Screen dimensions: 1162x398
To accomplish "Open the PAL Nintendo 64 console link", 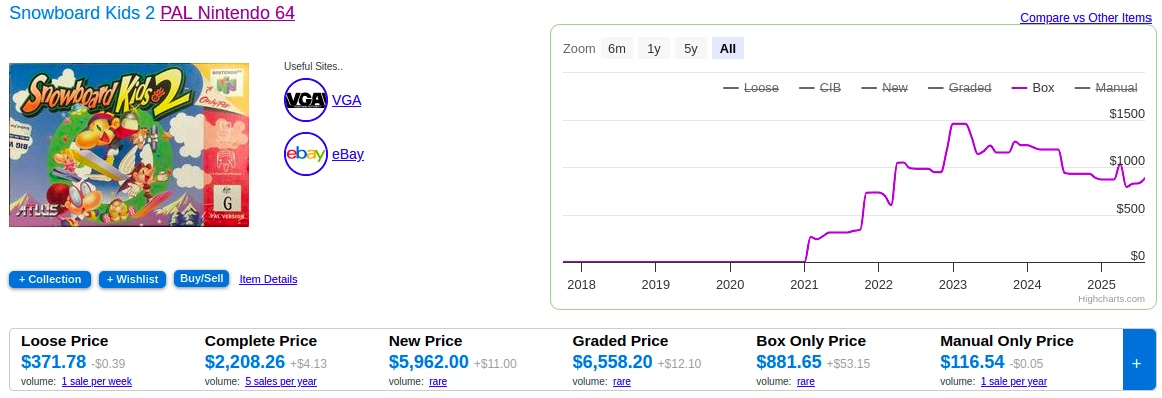I will point(228,13).
